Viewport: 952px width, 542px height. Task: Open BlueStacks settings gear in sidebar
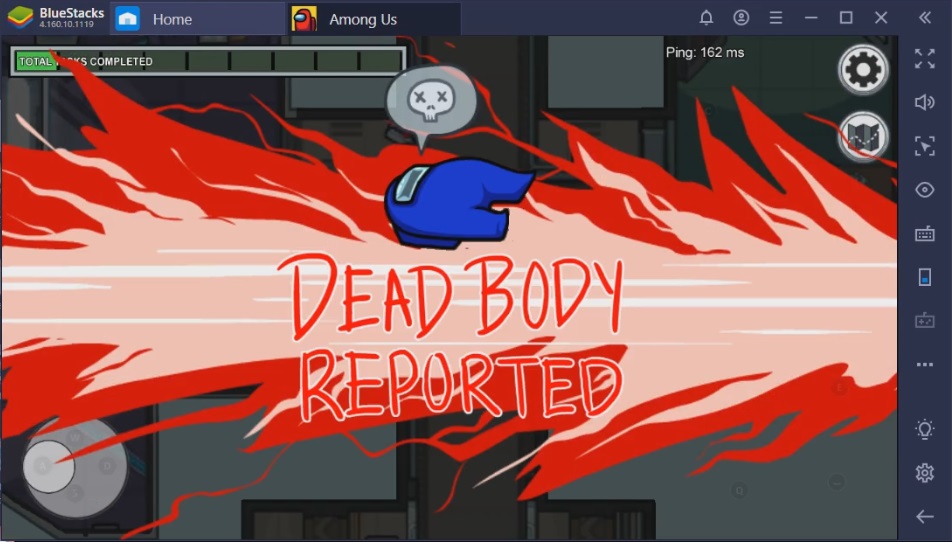coord(925,472)
